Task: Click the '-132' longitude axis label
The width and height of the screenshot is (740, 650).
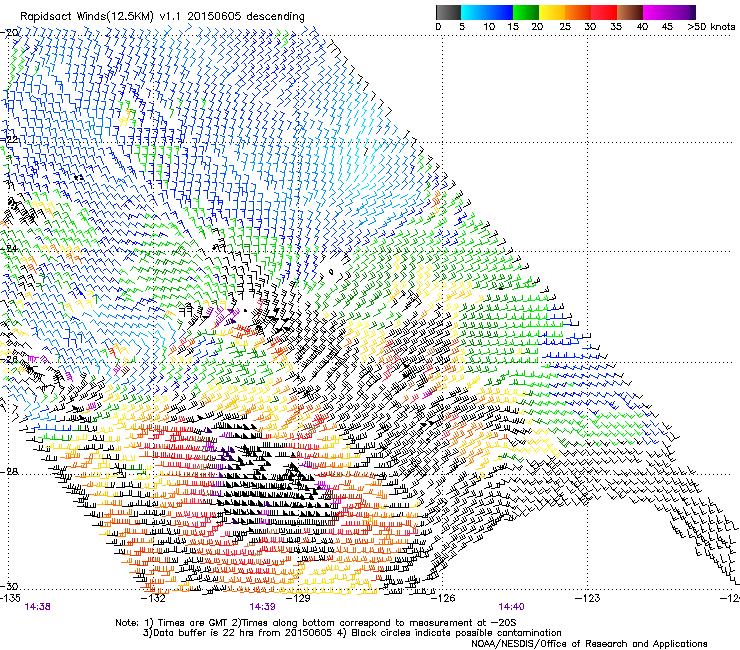Action: point(154,598)
